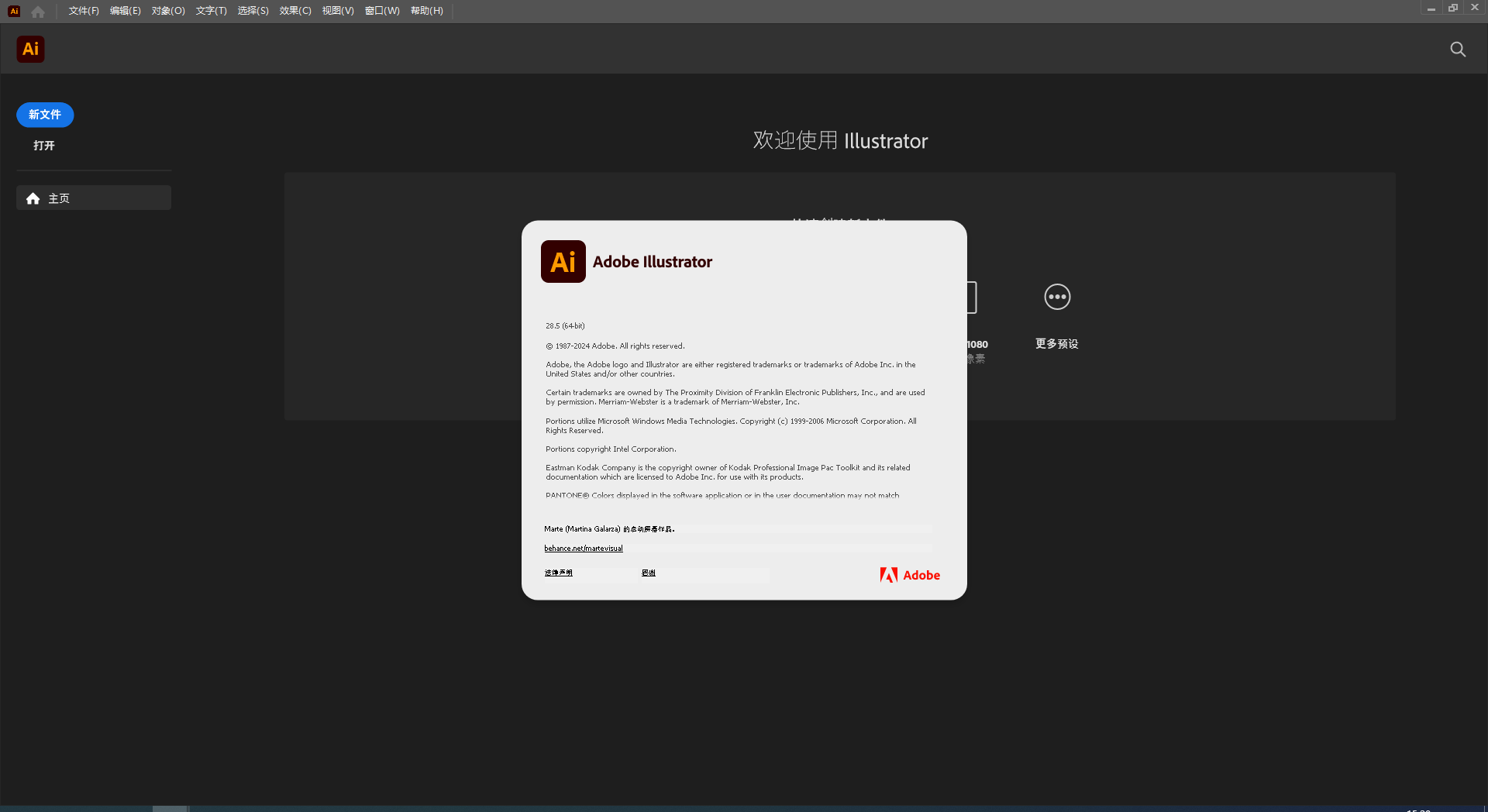Select the 主页 sidebar item

[x=94, y=198]
